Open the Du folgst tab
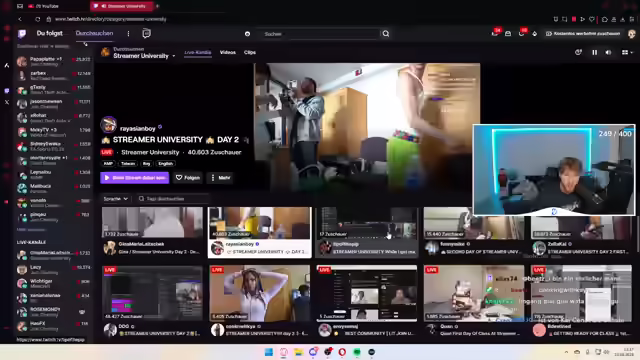The height and width of the screenshot is (360, 640). click(x=49, y=33)
